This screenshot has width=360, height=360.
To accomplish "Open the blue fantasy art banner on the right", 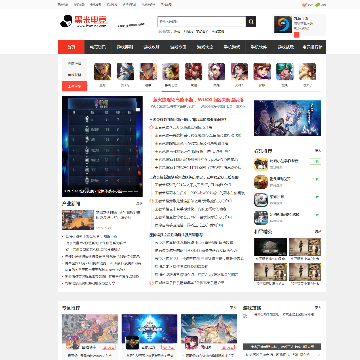I will point(287,118).
